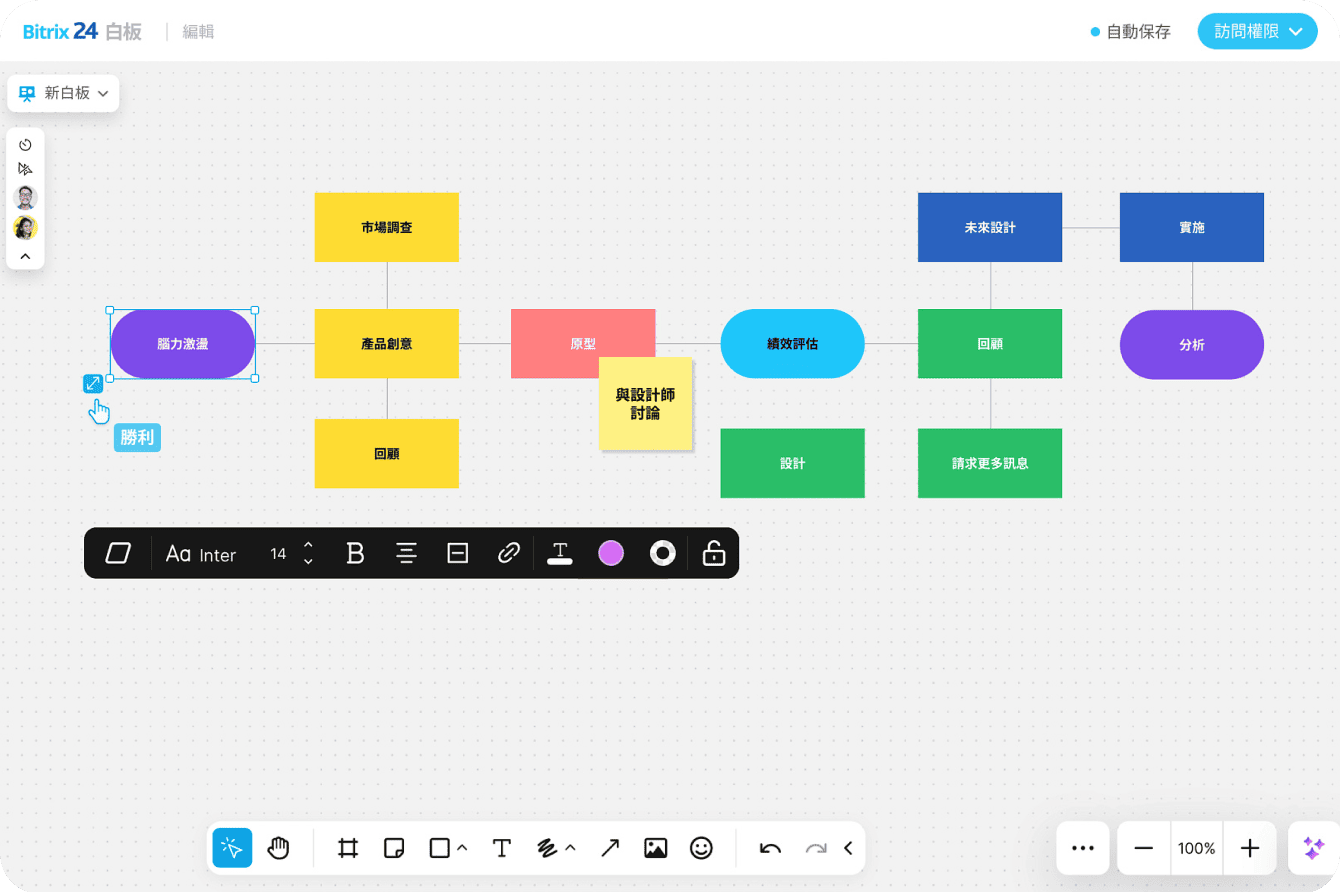Click the undo arrow
The width and height of the screenshot is (1340, 894).
click(770, 848)
